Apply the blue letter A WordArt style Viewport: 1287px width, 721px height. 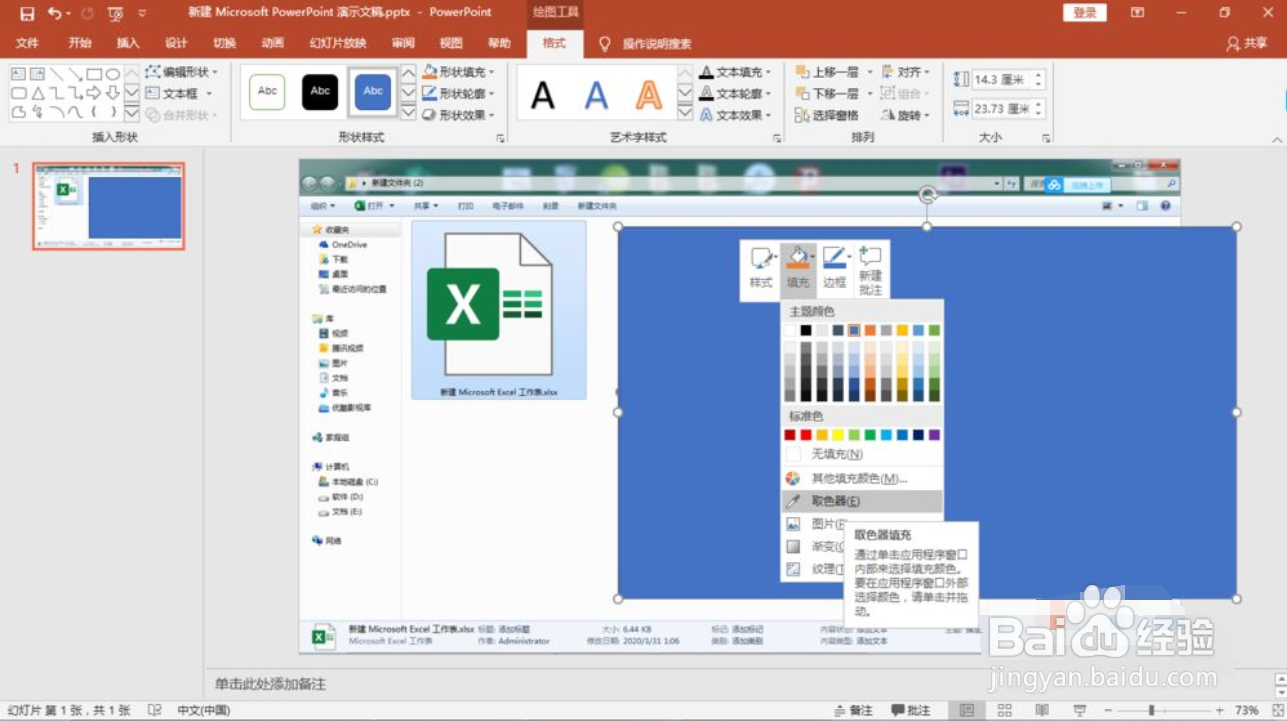tap(596, 95)
